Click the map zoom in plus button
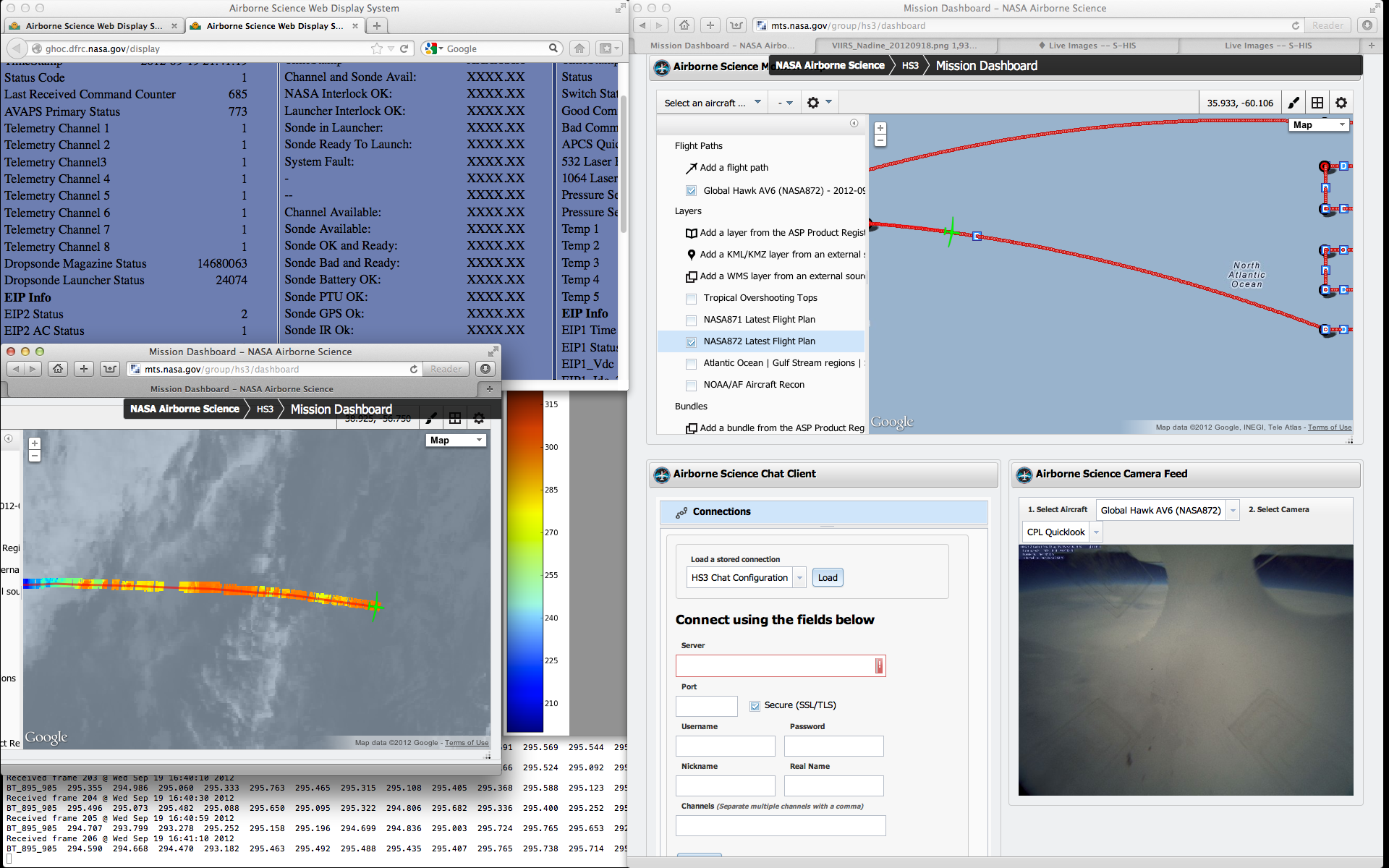Viewport: 1389px width, 868px height. (x=880, y=128)
